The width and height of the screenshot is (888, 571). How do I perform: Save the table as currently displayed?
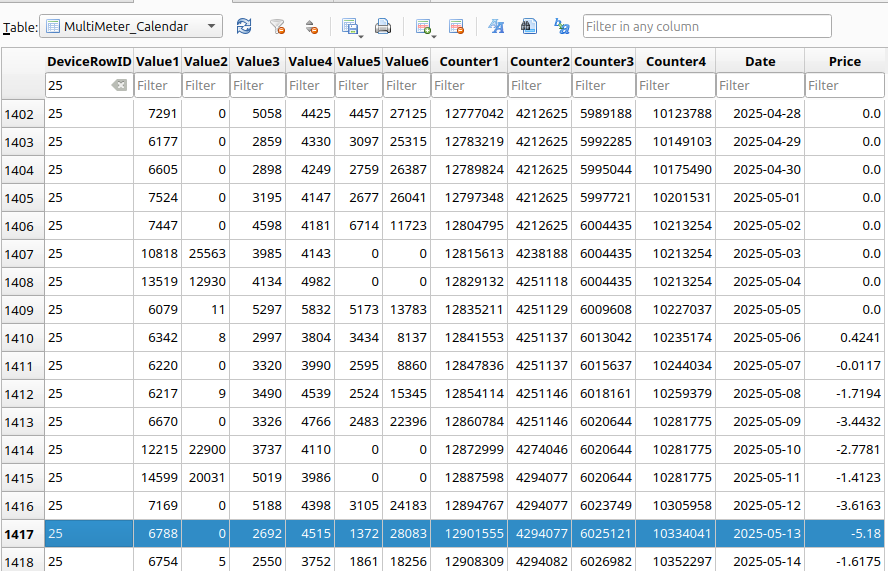[349, 26]
